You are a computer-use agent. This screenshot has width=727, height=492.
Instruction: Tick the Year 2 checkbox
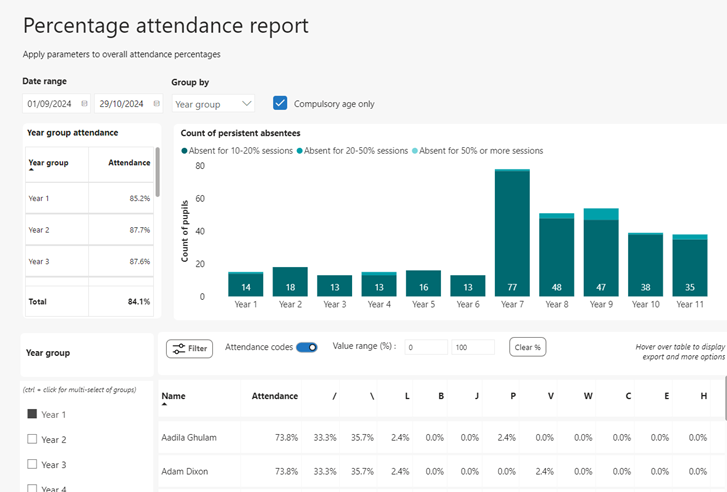pos(32,439)
